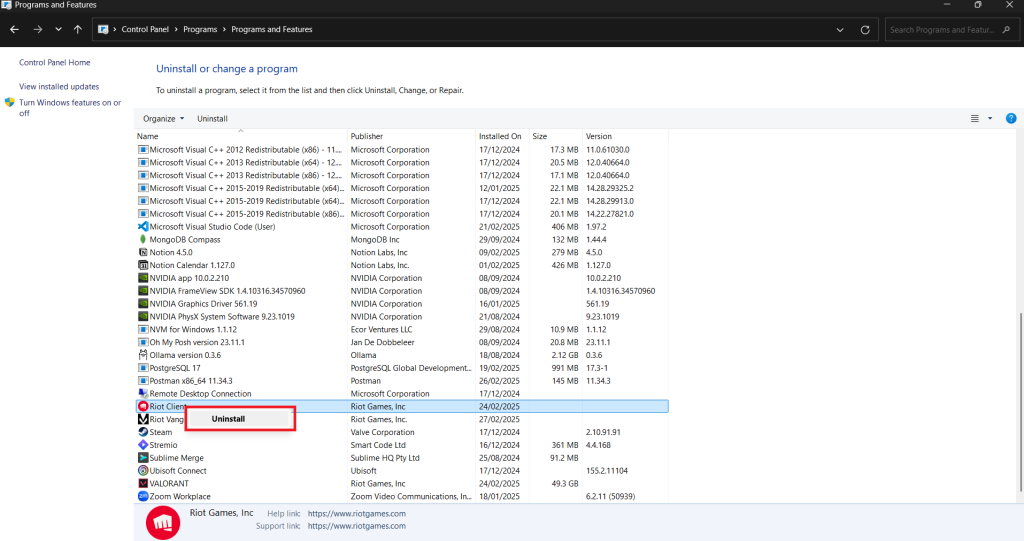Click the Forward navigation arrow
Image resolution: width=1024 pixels, height=541 pixels.
tap(38, 29)
